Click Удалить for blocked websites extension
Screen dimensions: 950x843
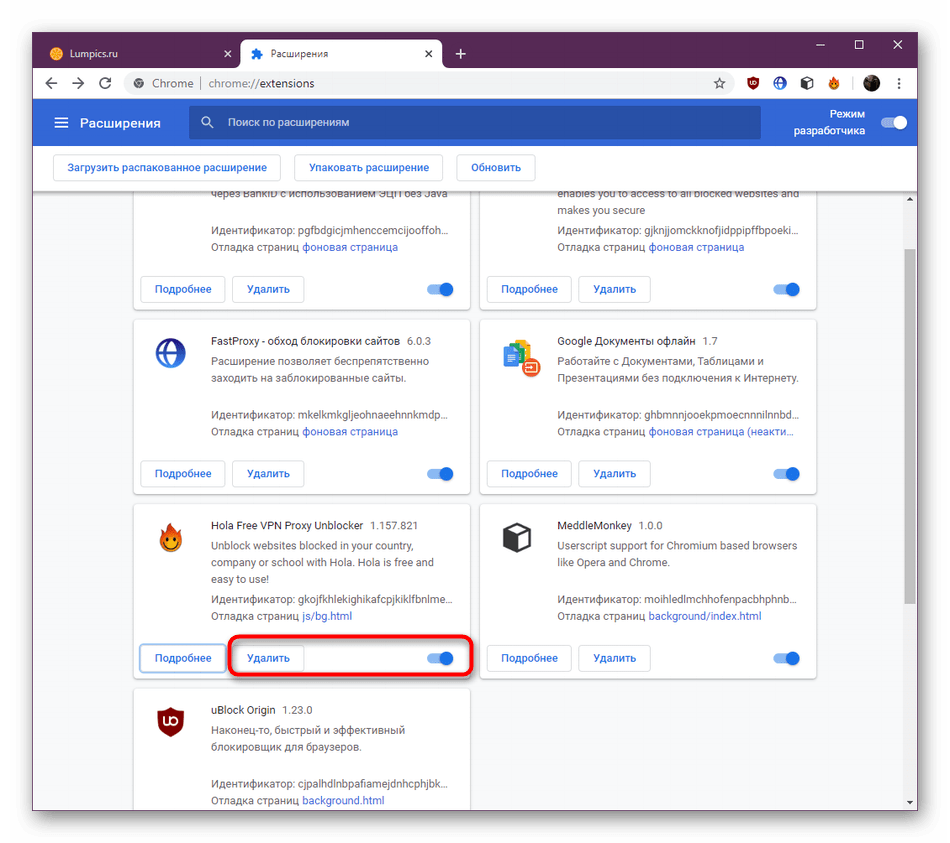614,289
